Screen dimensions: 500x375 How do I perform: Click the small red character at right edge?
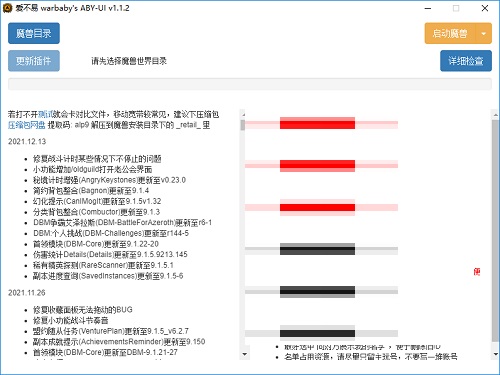pos(477,272)
